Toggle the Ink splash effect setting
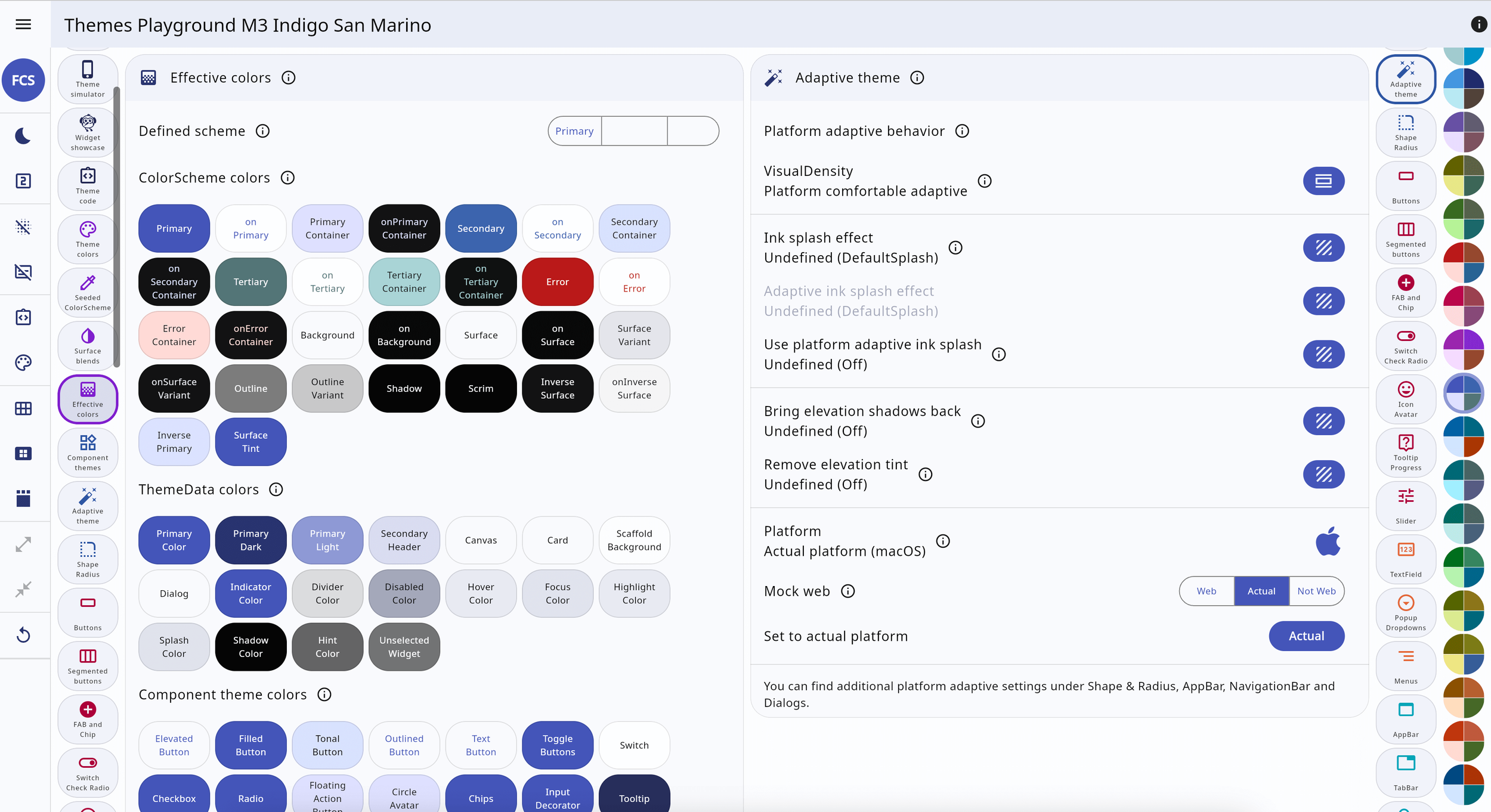 (x=1323, y=247)
